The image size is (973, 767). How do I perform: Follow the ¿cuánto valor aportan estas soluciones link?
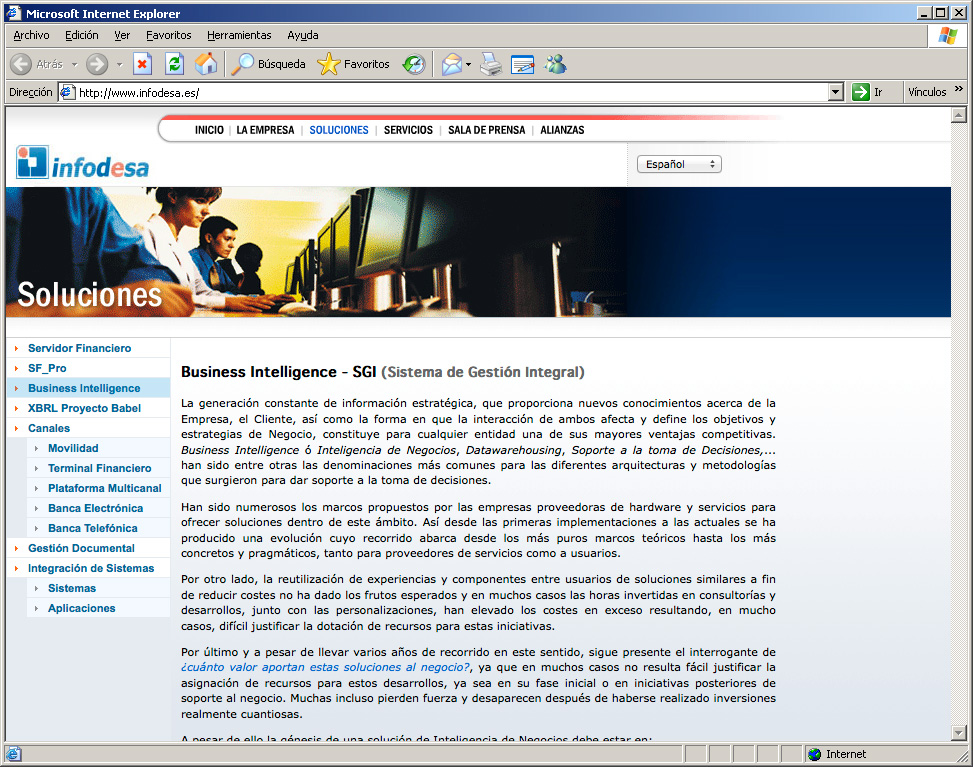click(325, 667)
